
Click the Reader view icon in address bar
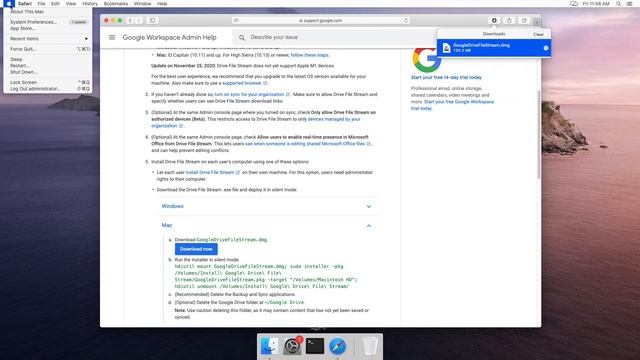(x=236, y=20)
